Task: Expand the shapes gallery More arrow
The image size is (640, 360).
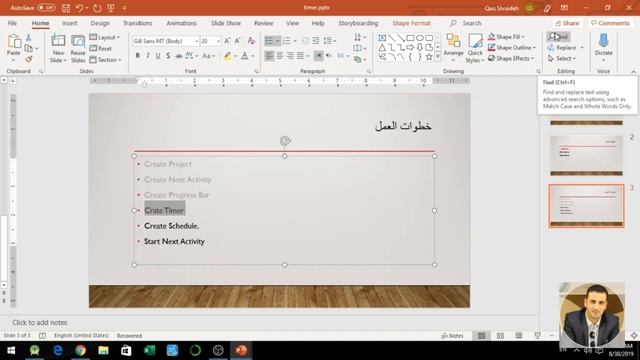Action: pos(438,58)
